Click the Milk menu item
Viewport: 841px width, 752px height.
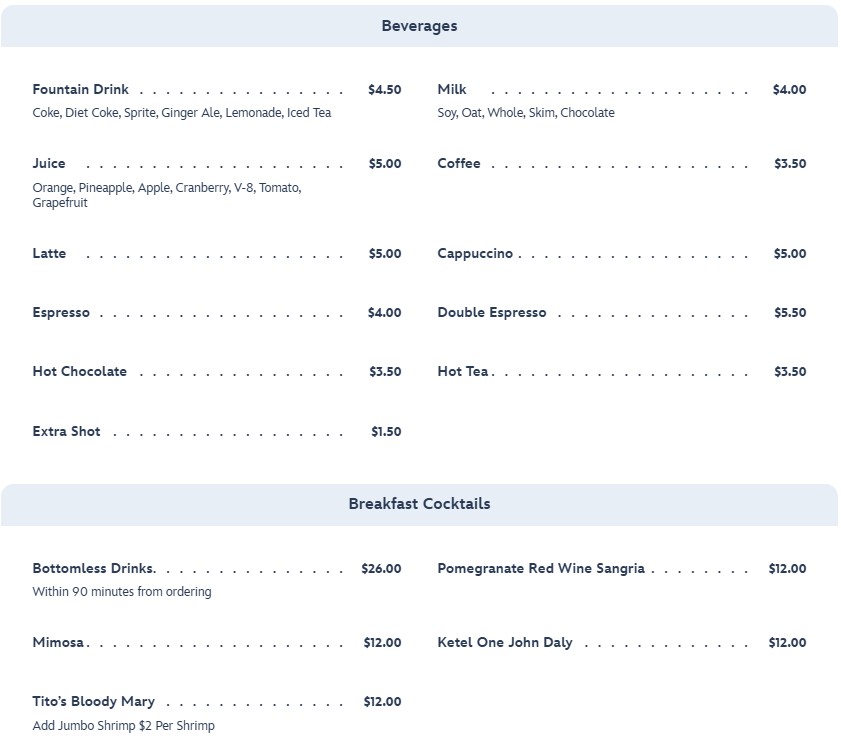click(452, 90)
